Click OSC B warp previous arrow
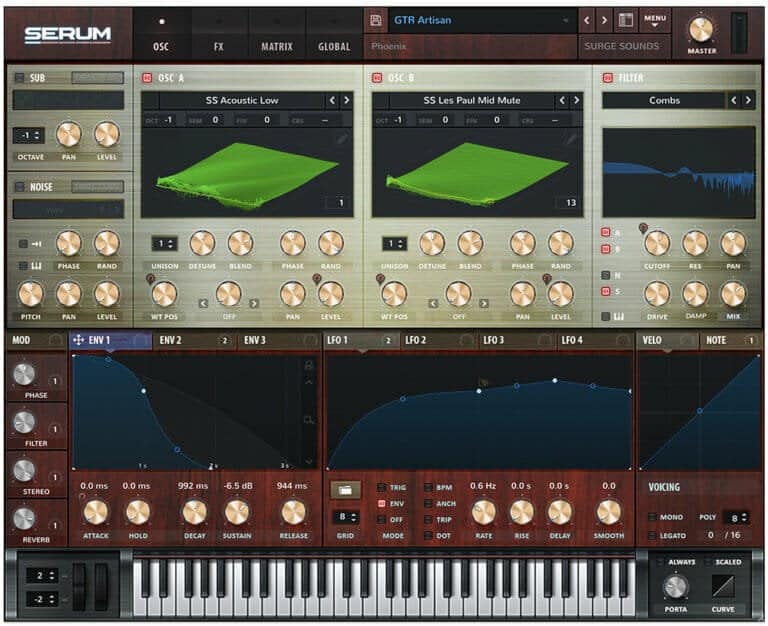 point(433,304)
